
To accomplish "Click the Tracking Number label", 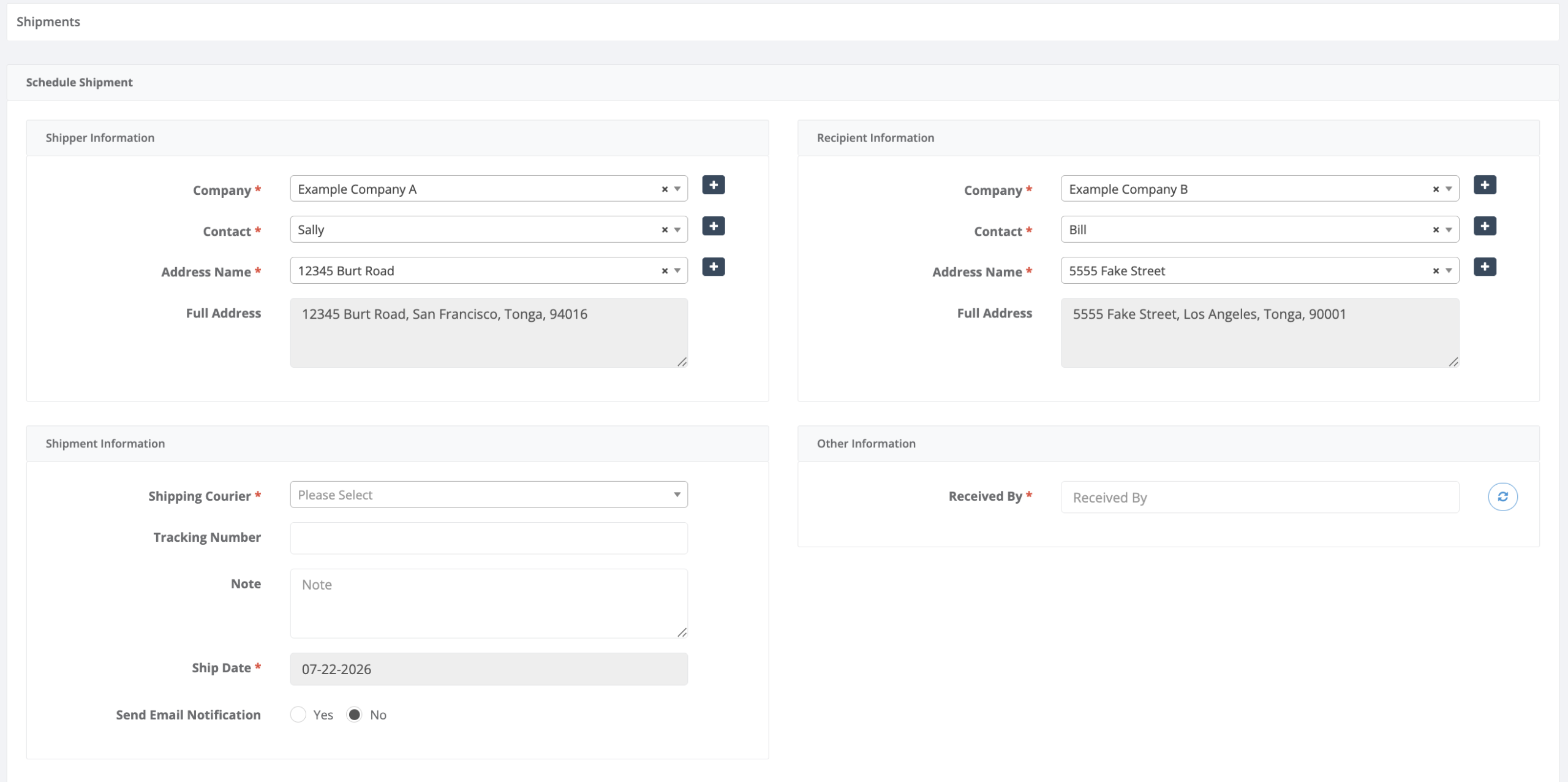I will tap(207, 537).
